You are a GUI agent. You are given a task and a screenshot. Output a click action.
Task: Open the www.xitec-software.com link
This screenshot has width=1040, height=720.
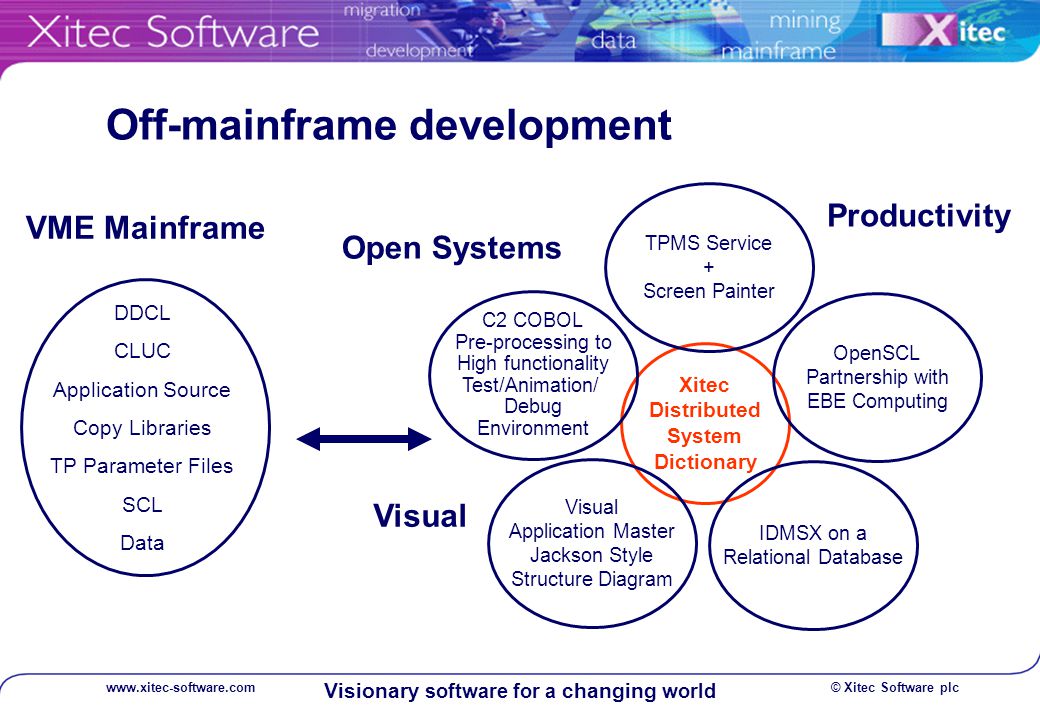click(180, 688)
